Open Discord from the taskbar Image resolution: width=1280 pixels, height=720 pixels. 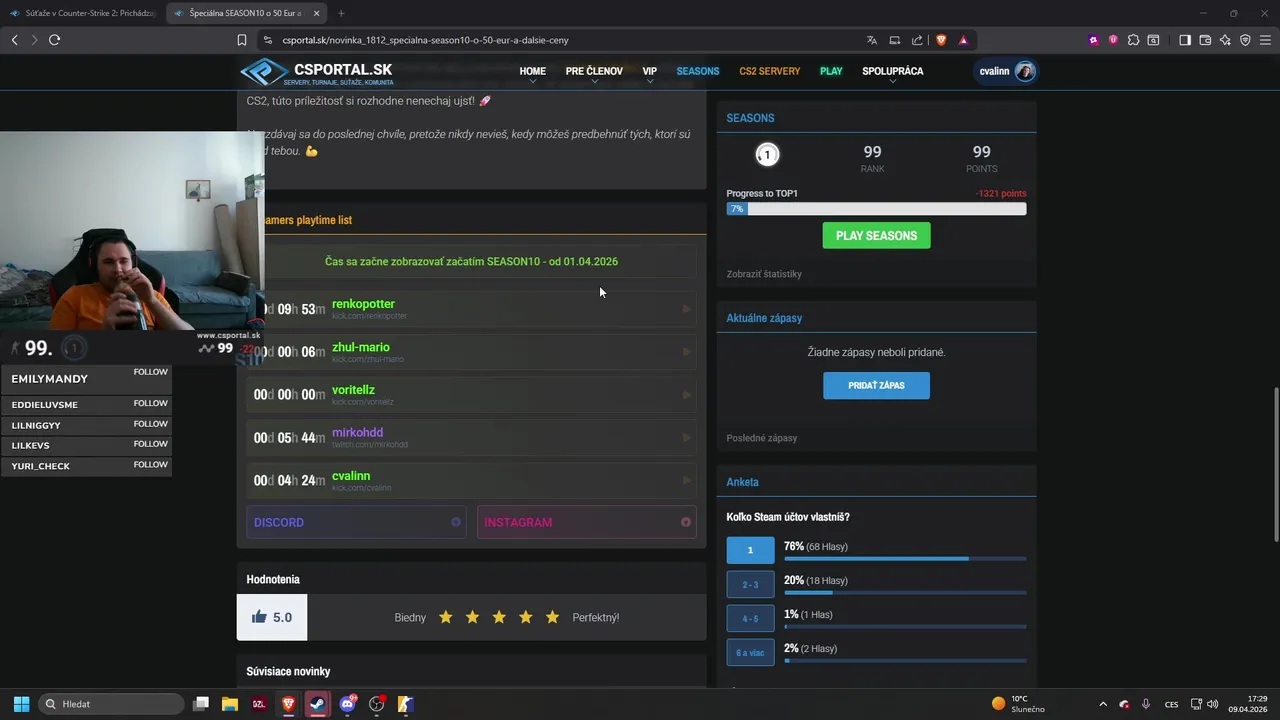(x=347, y=704)
